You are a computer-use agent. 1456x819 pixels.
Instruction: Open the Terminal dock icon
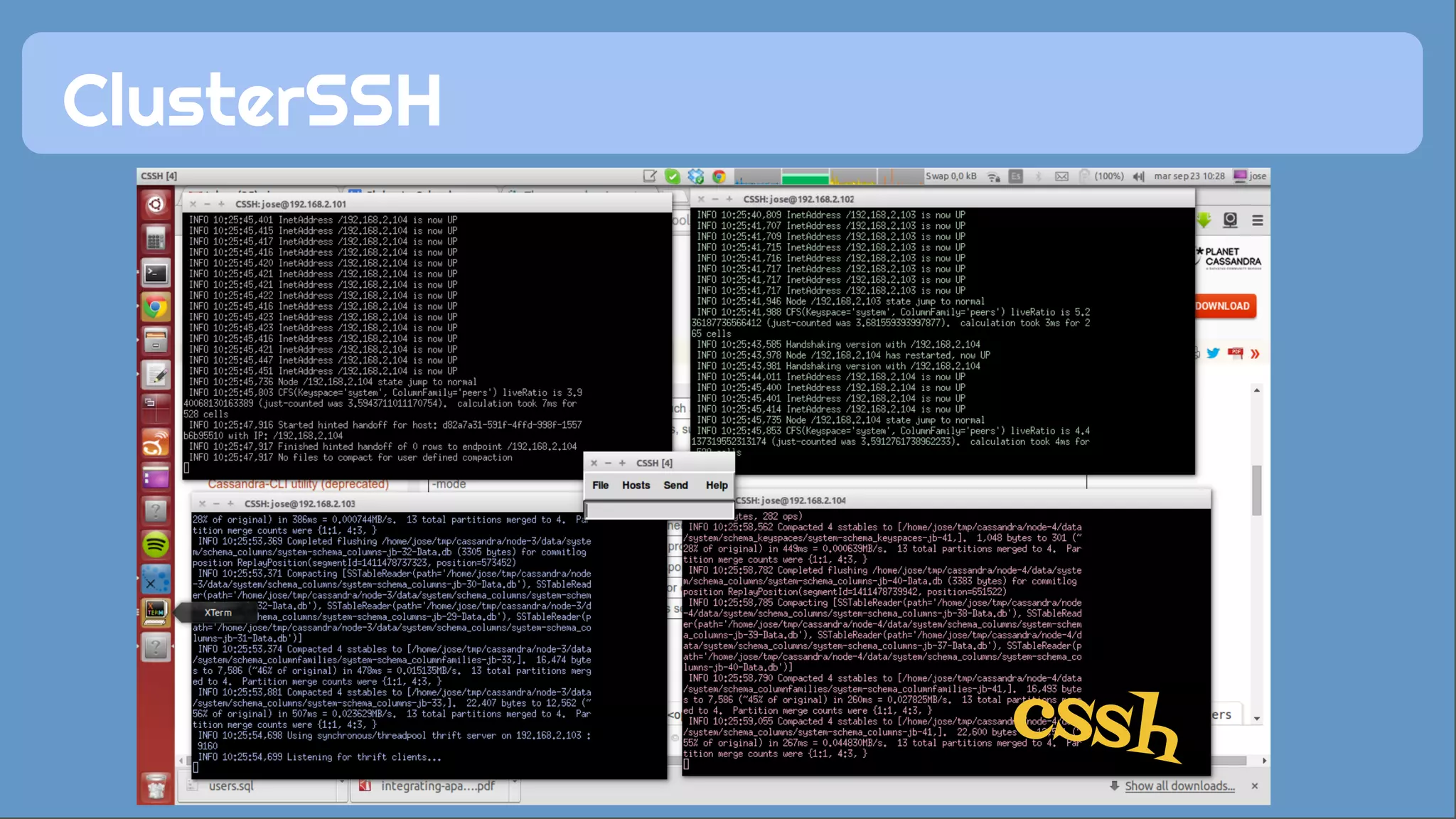pyautogui.click(x=156, y=273)
